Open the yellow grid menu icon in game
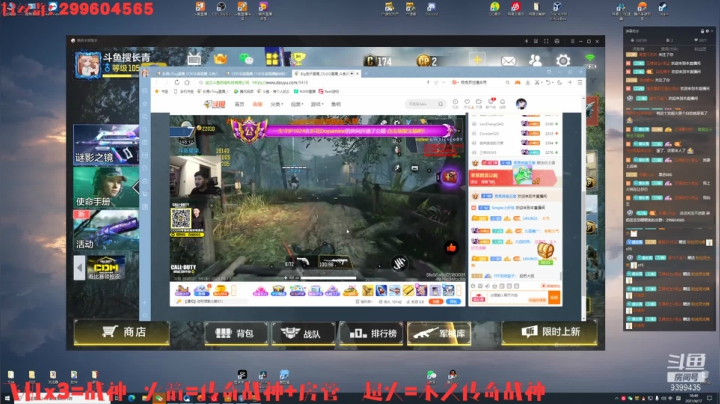This screenshot has width=720, height=404. 272,59
